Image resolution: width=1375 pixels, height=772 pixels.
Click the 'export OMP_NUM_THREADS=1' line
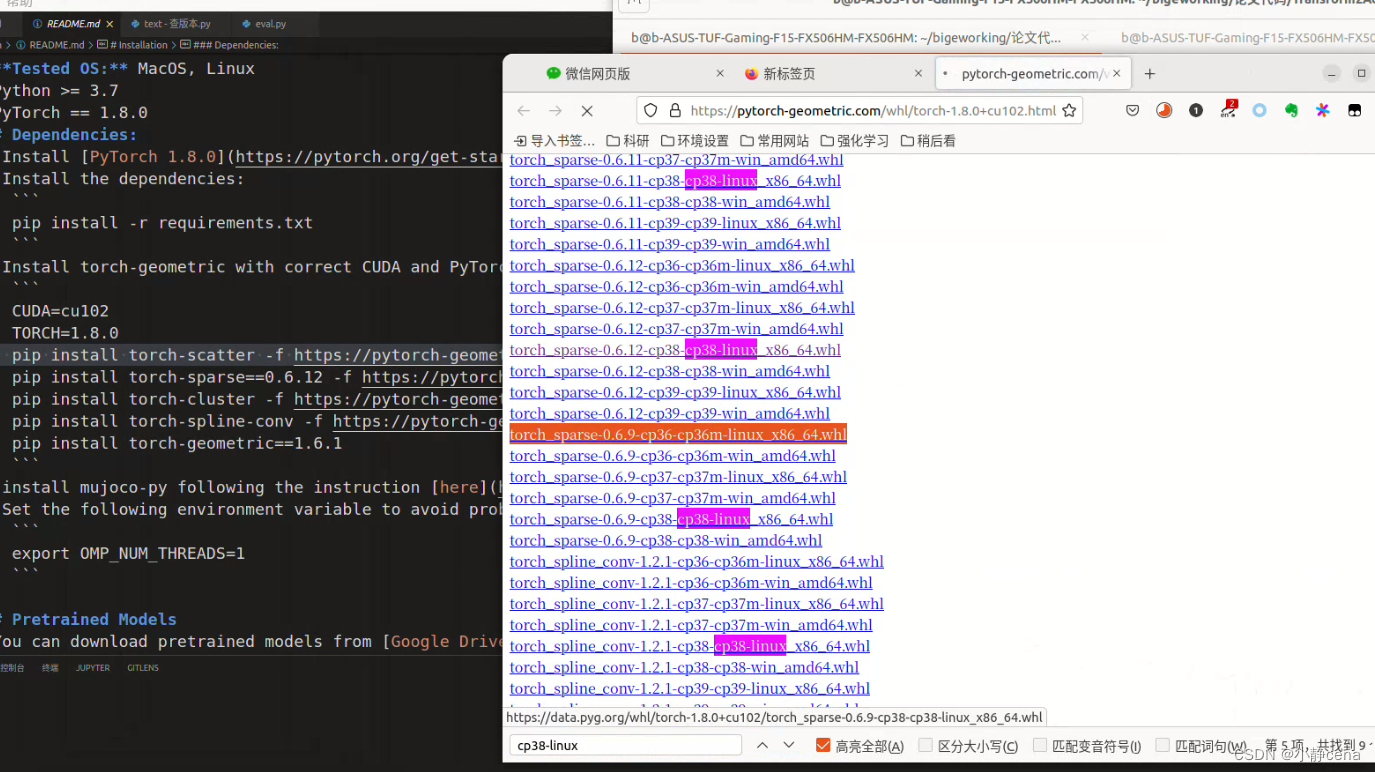tap(128, 553)
